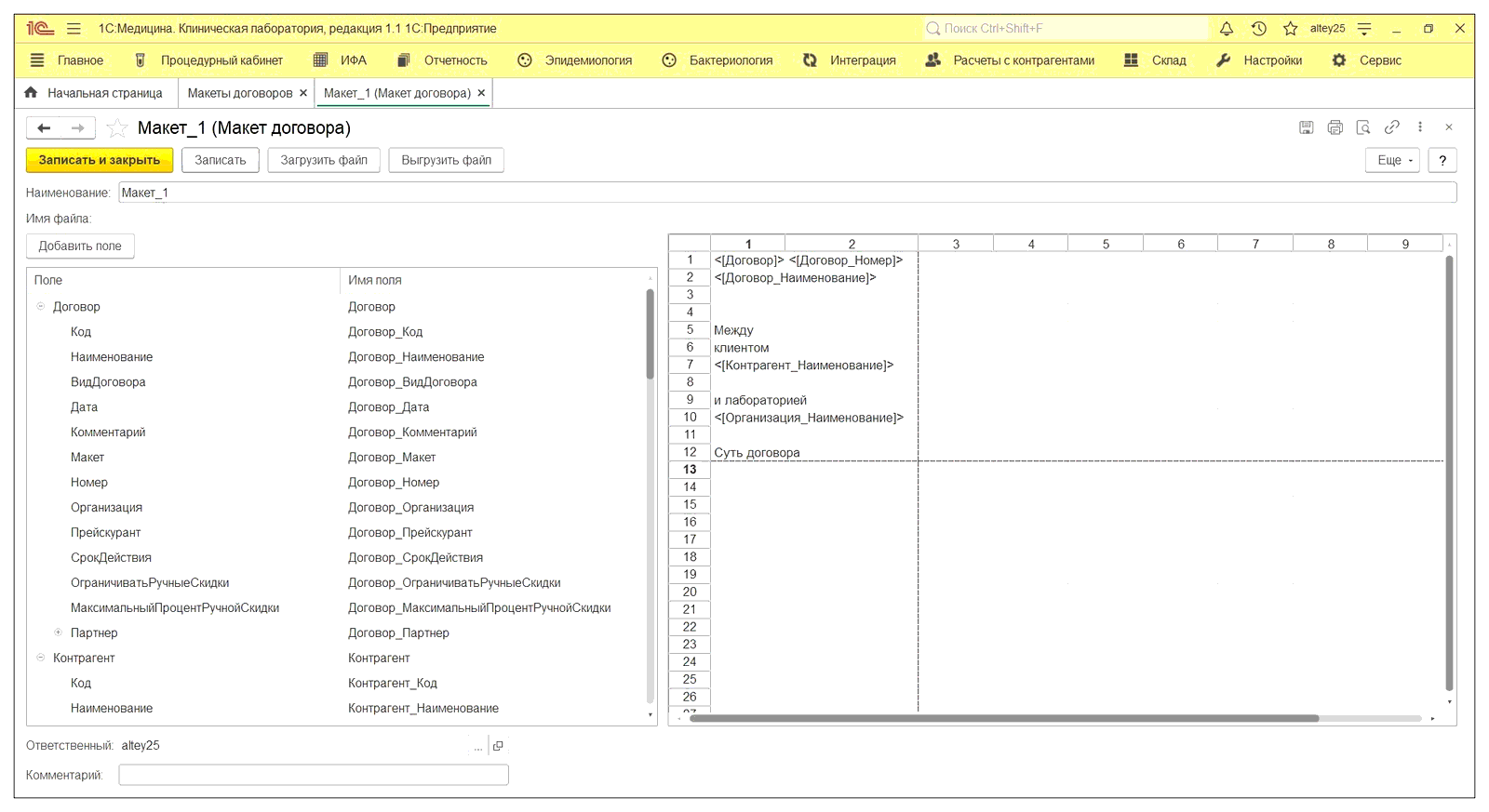This screenshot has width=1489, height=812.
Task: Close the Макеты договоров tab
Action: (303, 93)
